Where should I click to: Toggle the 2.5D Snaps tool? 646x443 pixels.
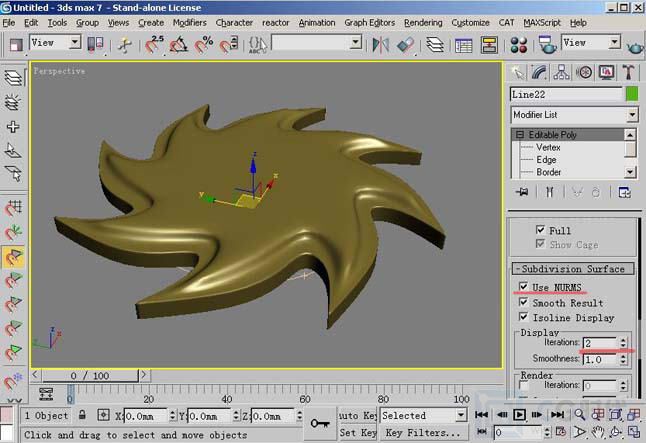154,45
